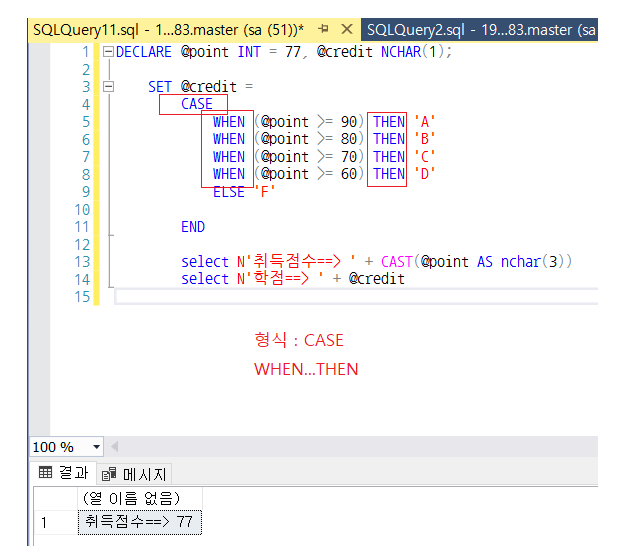Click the END keyword on line 11
The height and width of the screenshot is (555, 631).
click(x=193, y=227)
